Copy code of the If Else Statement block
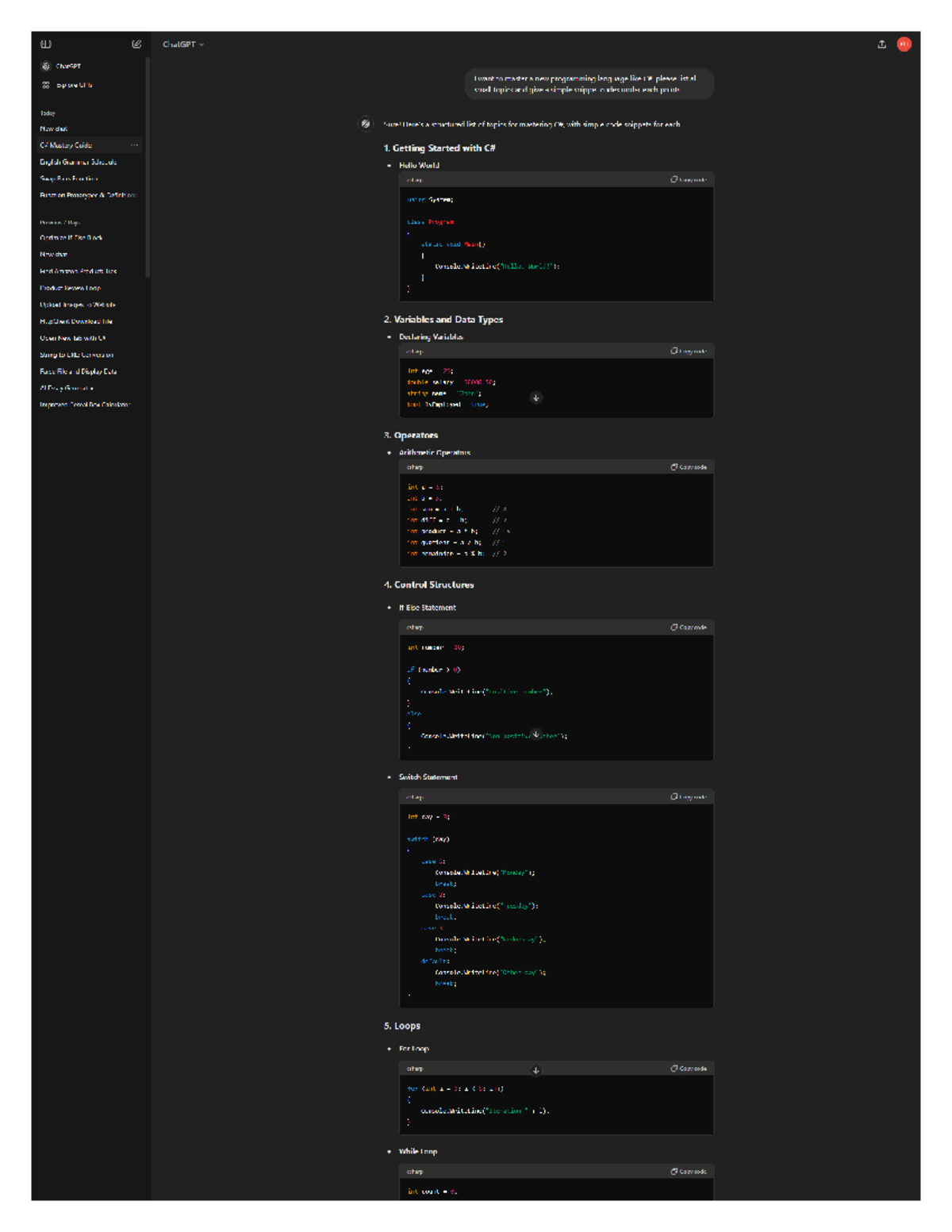952x1232 pixels. [x=689, y=628]
